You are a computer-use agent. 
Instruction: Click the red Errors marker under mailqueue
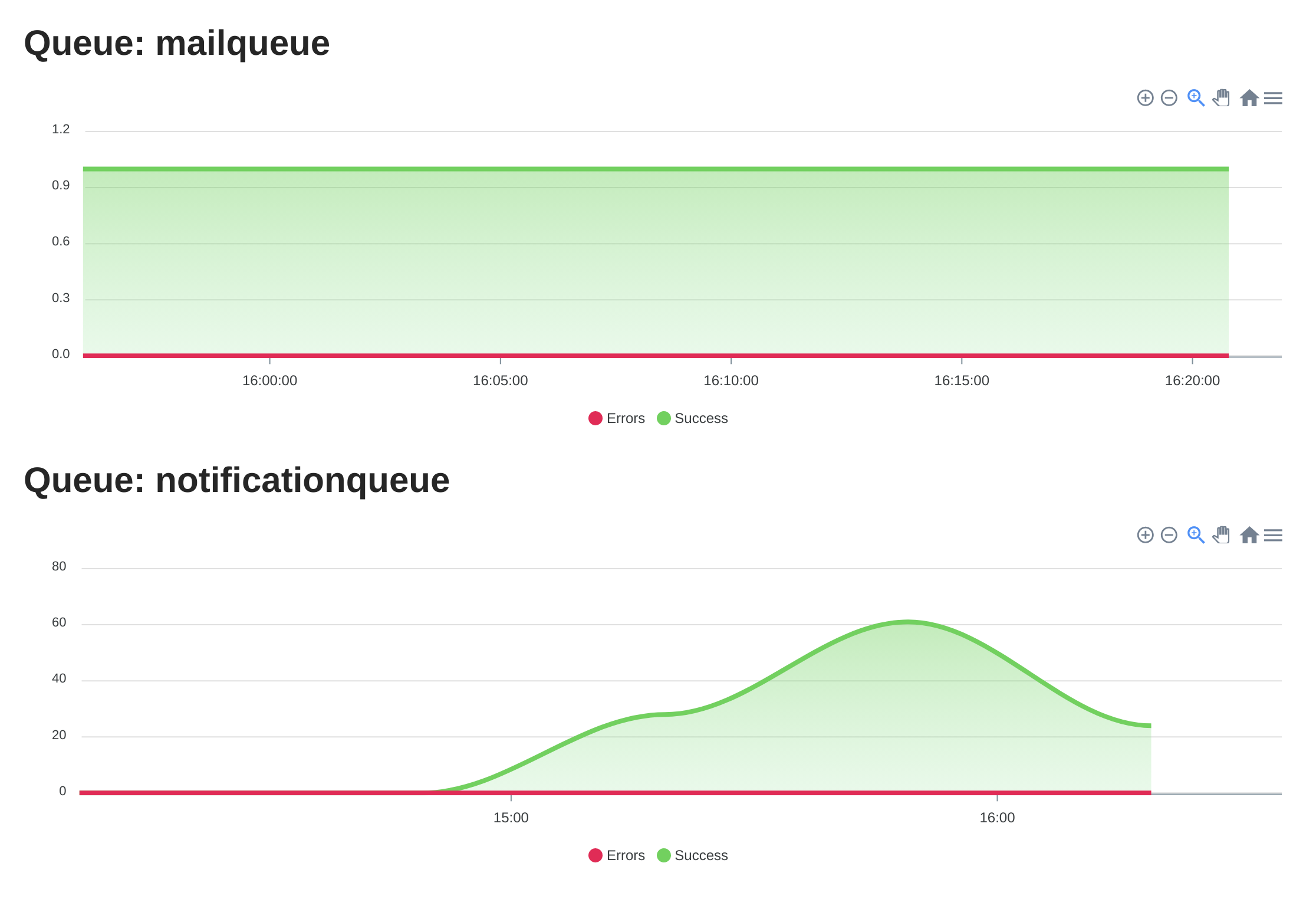[x=596, y=418]
